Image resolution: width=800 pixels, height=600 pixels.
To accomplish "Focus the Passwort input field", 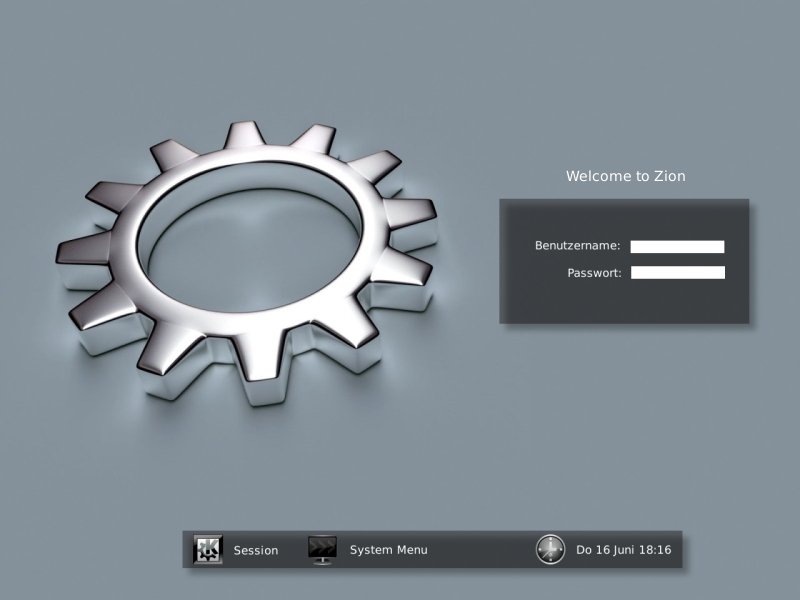I will pyautogui.click(x=678, y=272).
